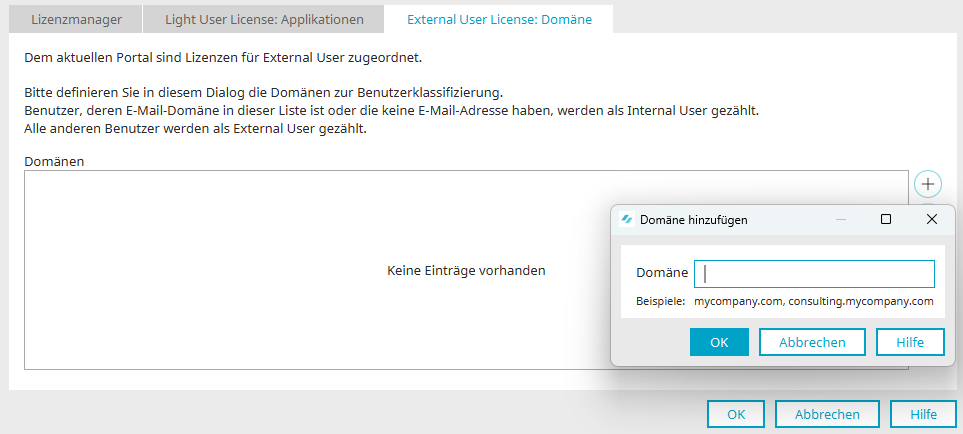Click Hilfe at the bottom of main window

pyautogui.click(x=923, y=414)
